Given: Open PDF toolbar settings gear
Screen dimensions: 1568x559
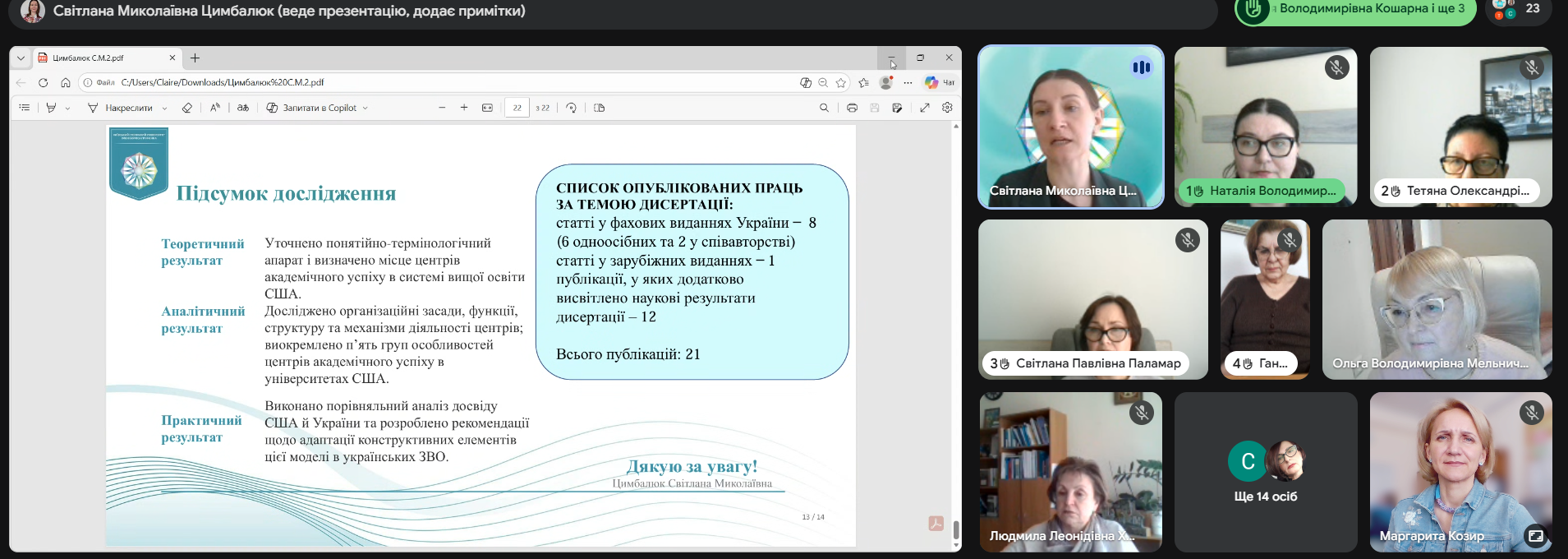Looking at the screenshot, I should pyautogui.click(x=947, y=108).
